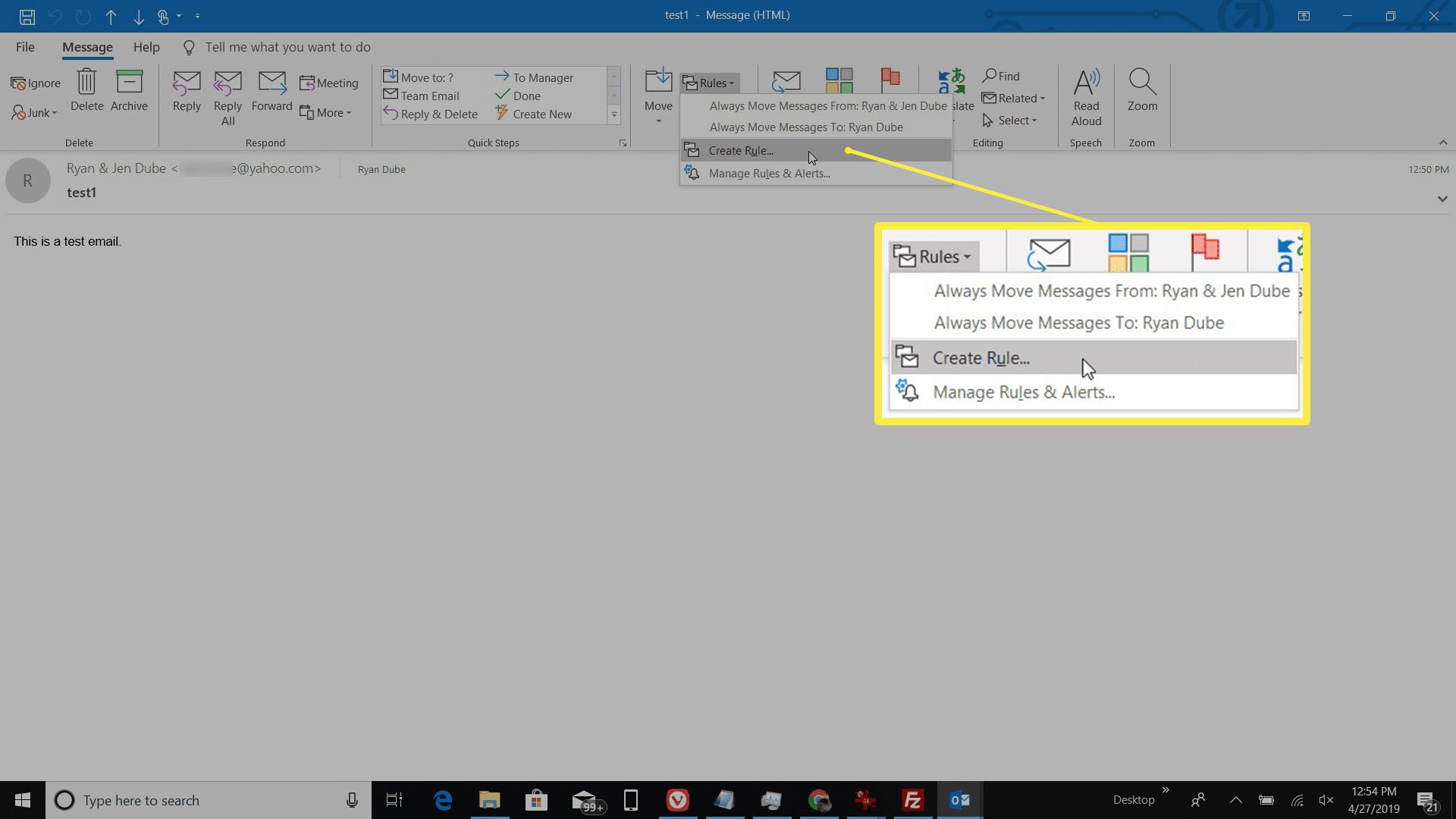Go to the previous item with the up arrow
The image size is (1456, 819).
[x=111, y=16]
